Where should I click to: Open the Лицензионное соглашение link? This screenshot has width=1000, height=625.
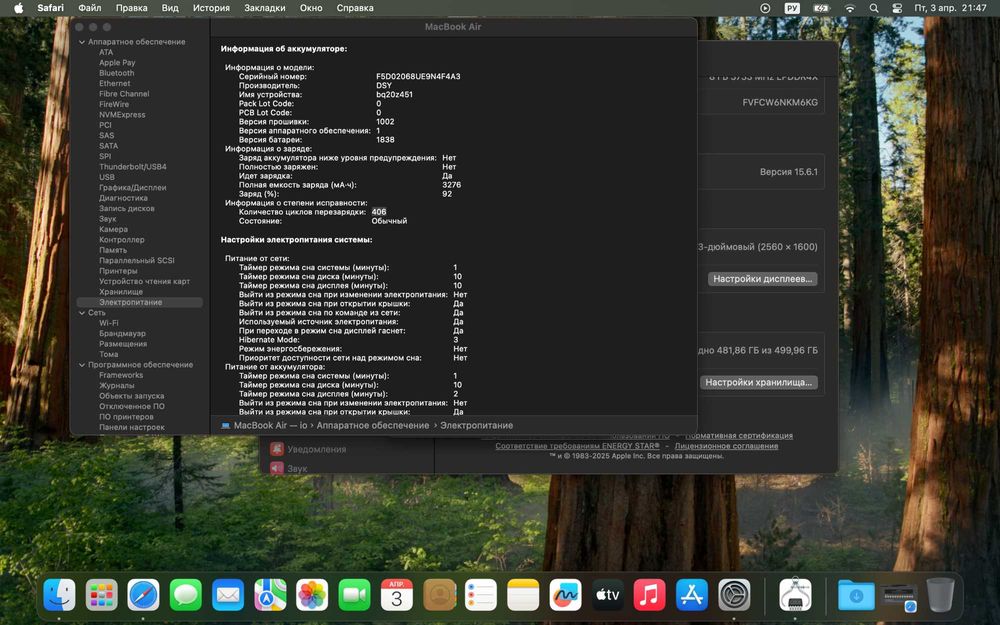coord(726,446)
